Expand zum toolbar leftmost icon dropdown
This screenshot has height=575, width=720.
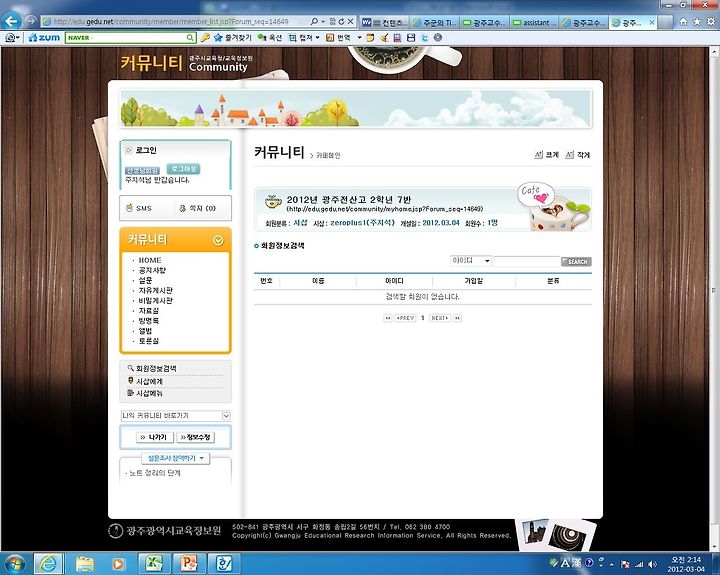coord(18,38)
